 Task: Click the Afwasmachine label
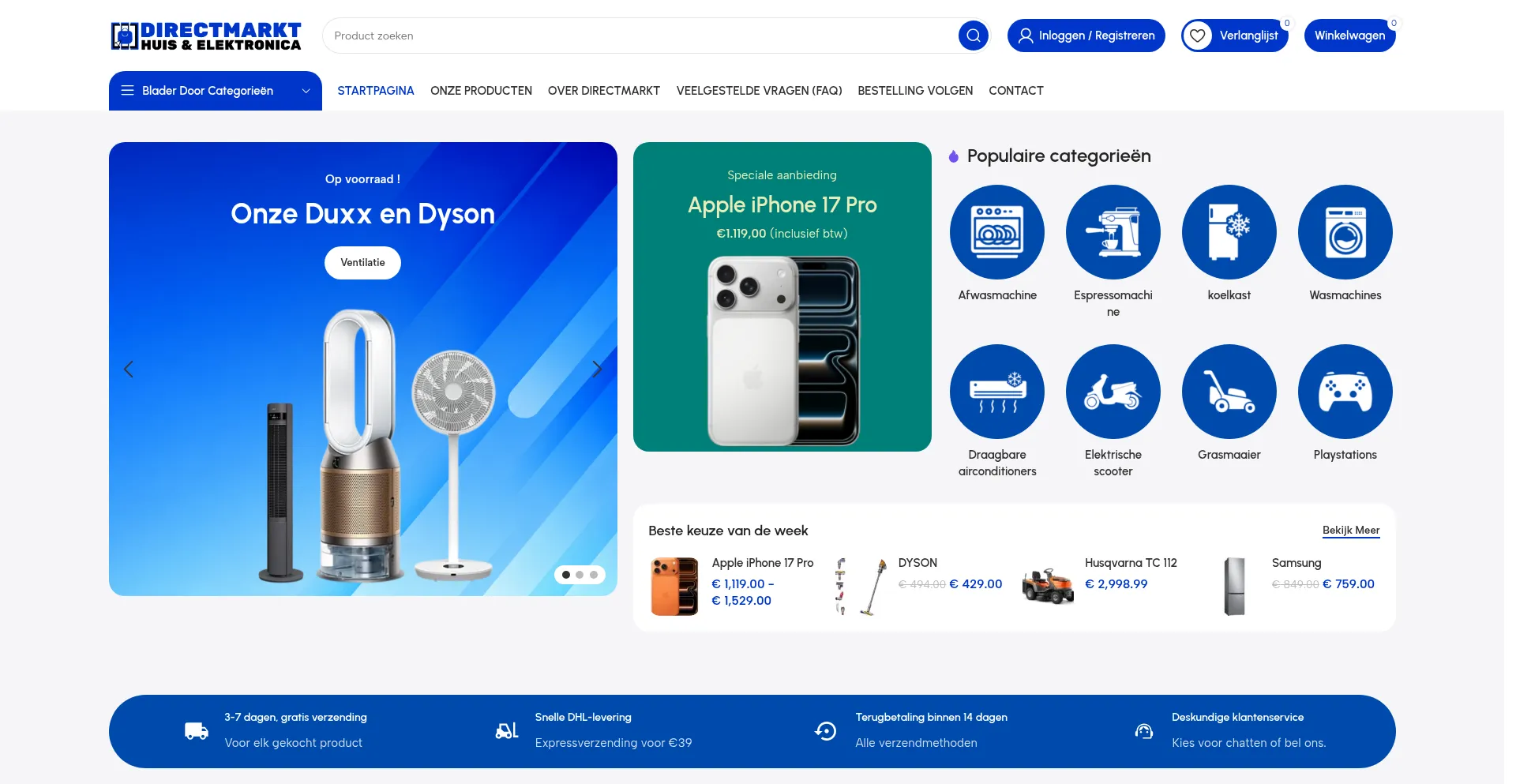997,295
